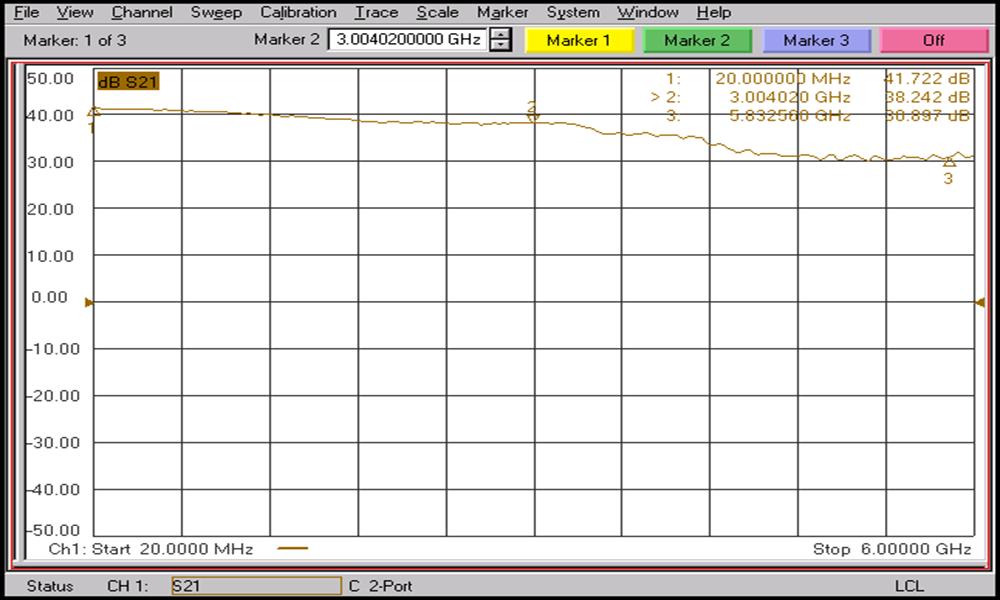Viewport: 1000px width, 600px height.
Task: Open the Scale menu
Action: pos(437,13)
